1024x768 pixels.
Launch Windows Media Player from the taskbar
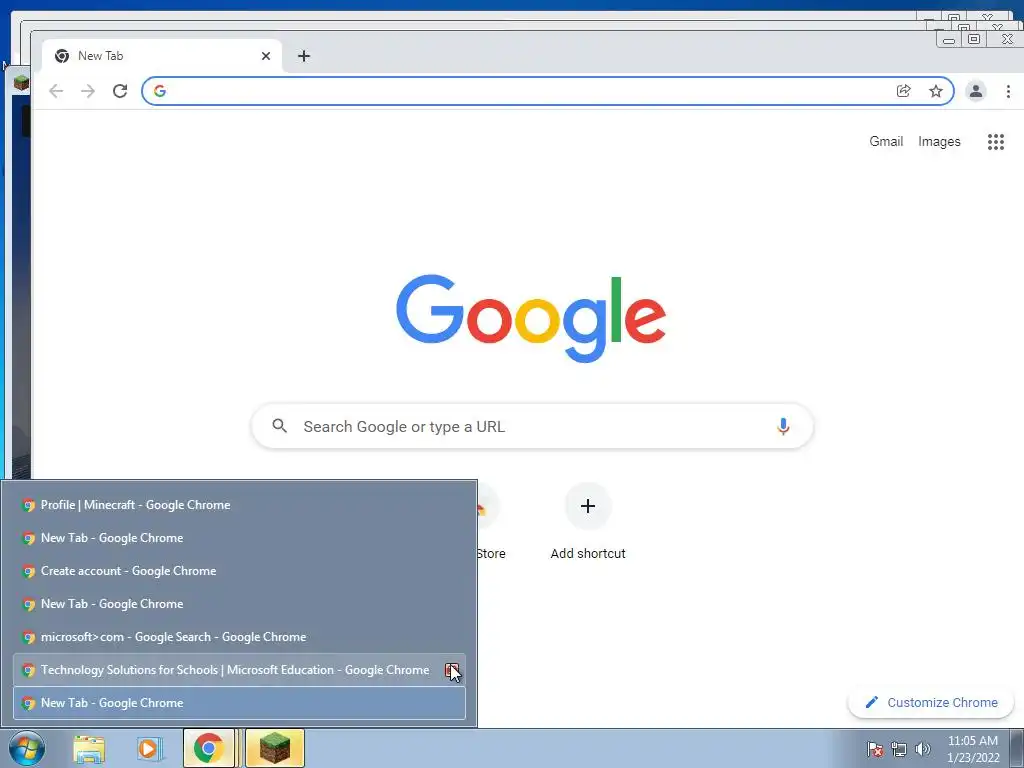pos(150,748)
